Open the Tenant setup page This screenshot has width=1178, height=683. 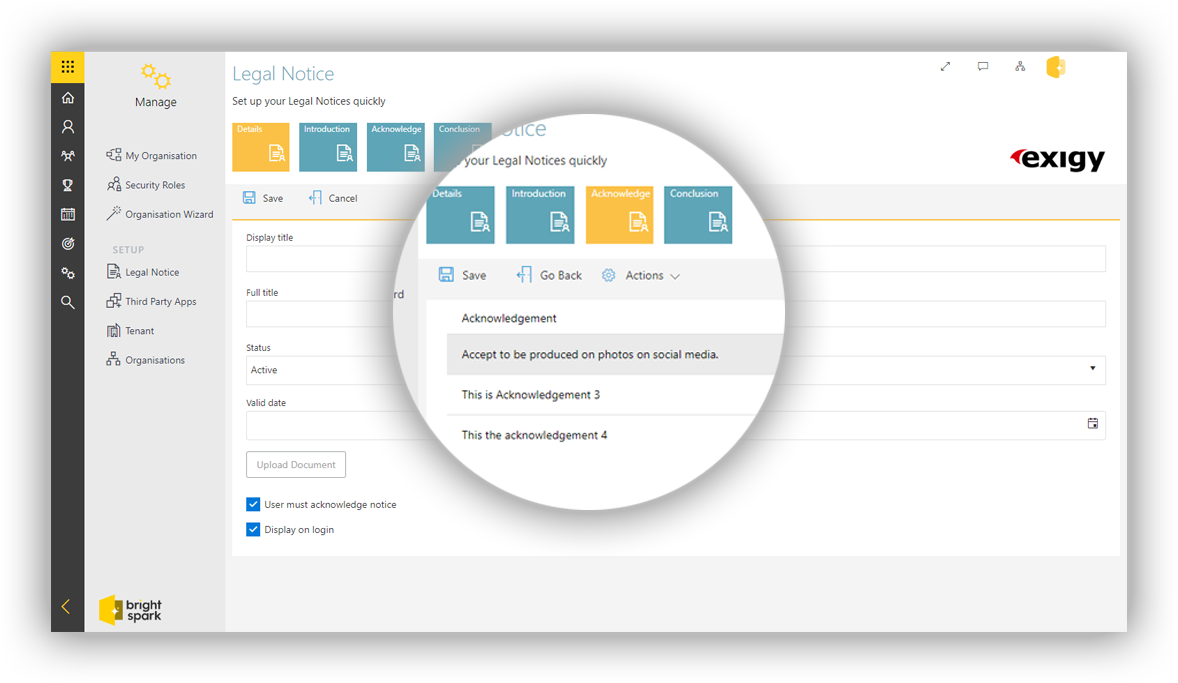(130, 331)
